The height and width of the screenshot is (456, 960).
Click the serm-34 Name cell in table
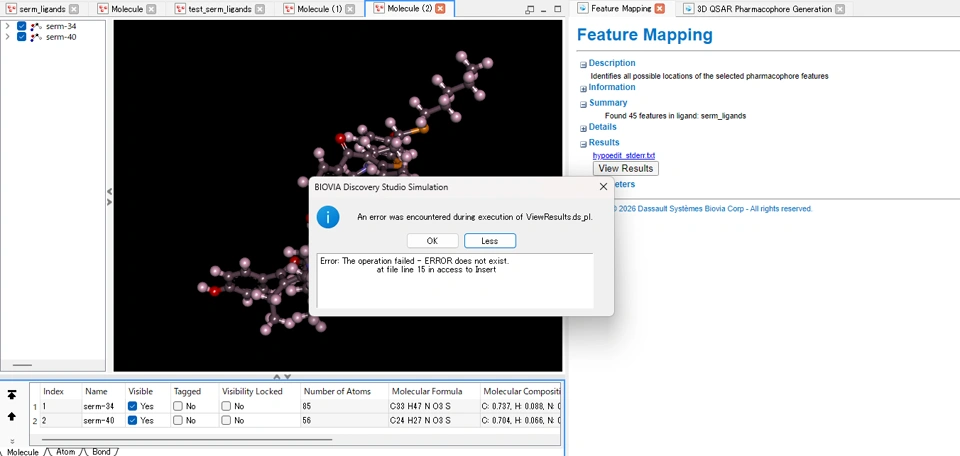[x=103, y=406]
